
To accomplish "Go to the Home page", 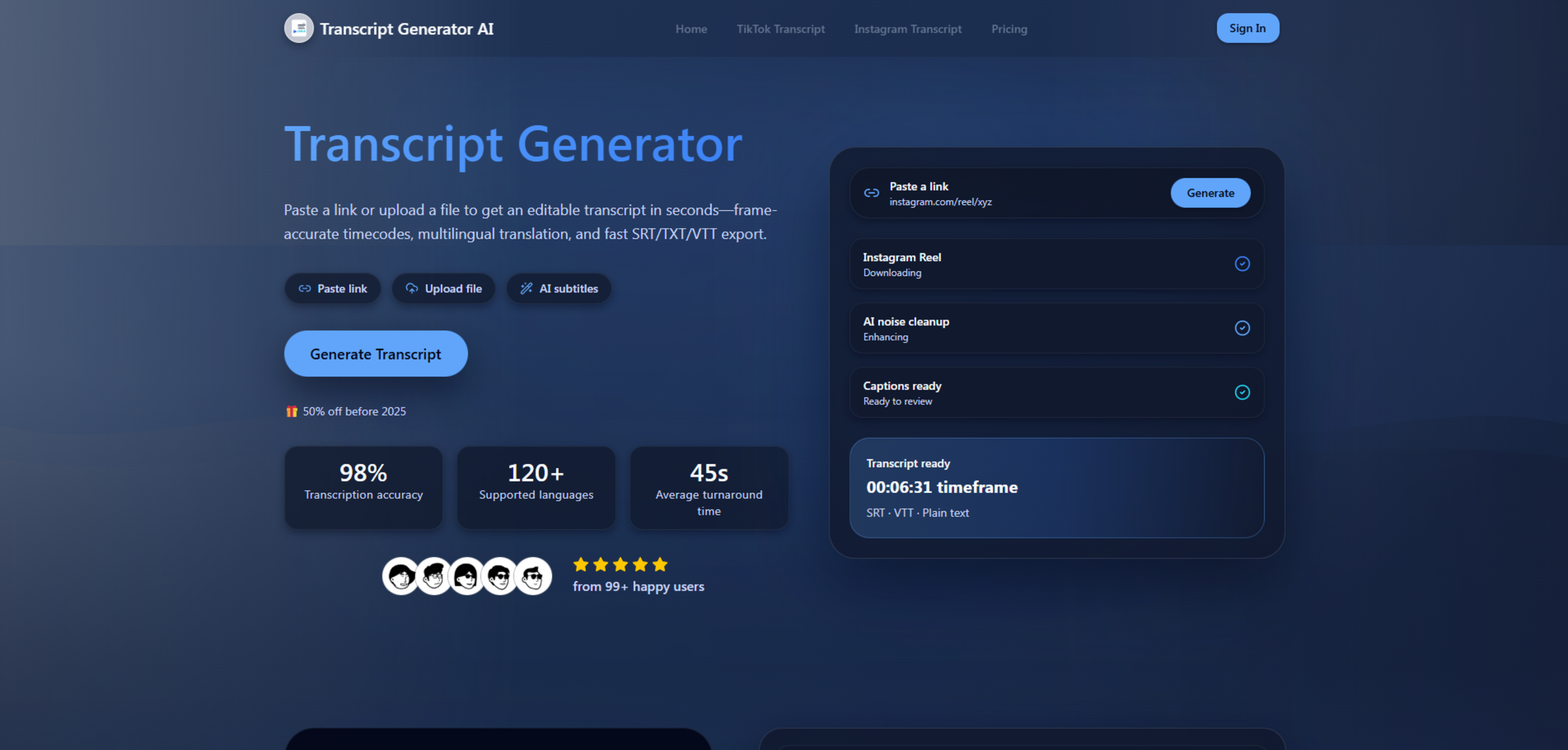I will (691, 29).
